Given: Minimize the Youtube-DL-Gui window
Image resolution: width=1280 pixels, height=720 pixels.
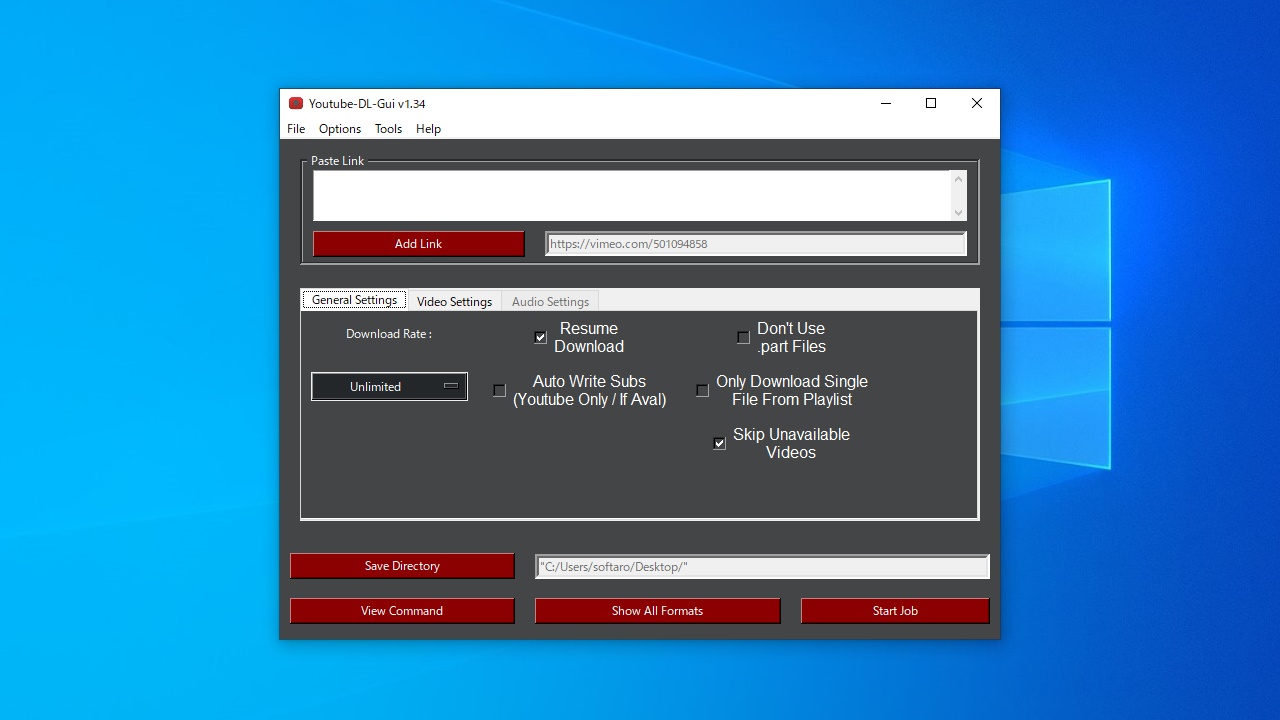Looking at the screenshot, I should click(886, 103).
